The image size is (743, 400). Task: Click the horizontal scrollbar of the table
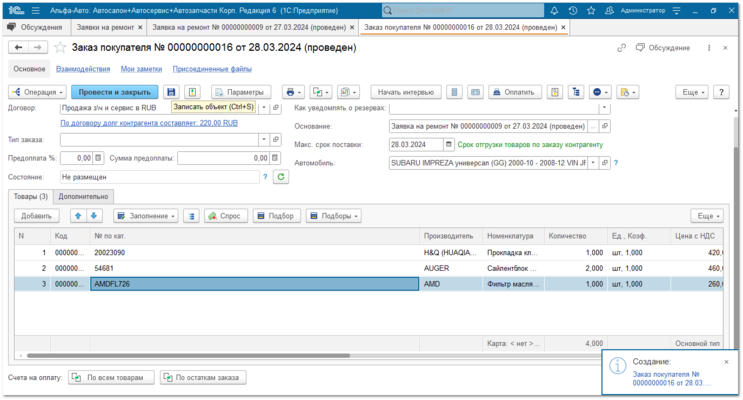coord(188,355)
